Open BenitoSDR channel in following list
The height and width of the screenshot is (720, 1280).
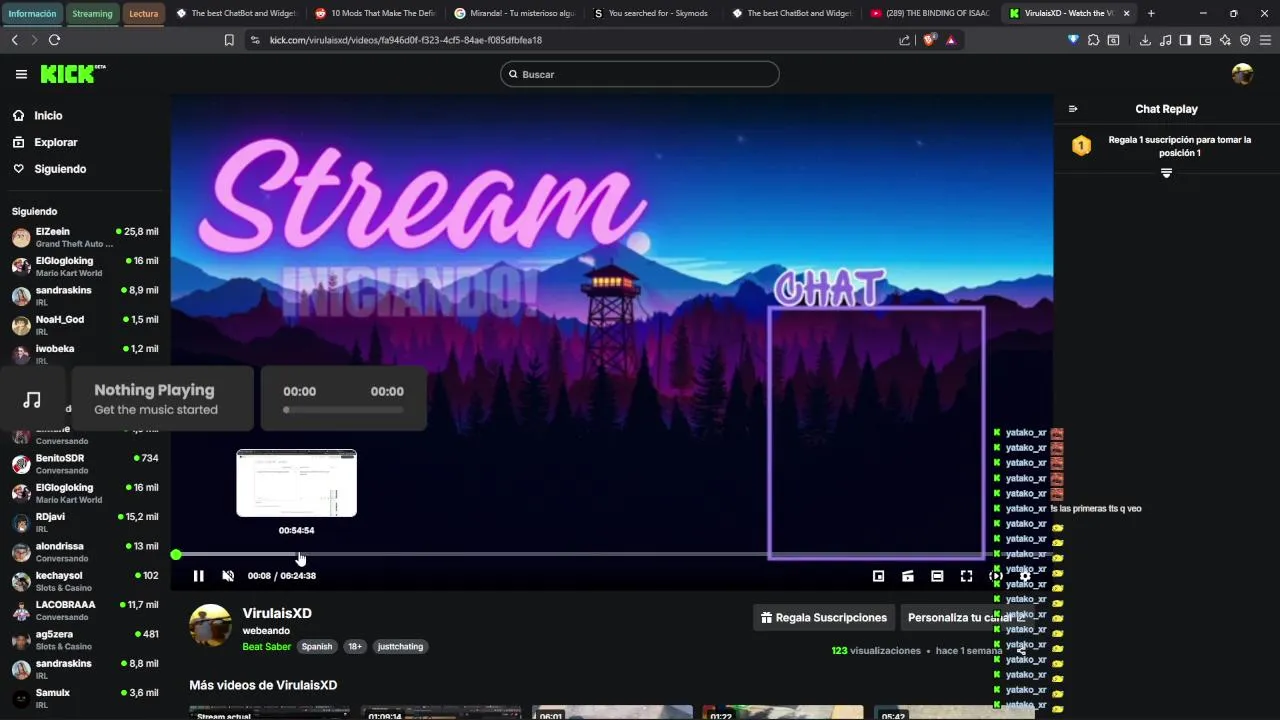(85, 464)
